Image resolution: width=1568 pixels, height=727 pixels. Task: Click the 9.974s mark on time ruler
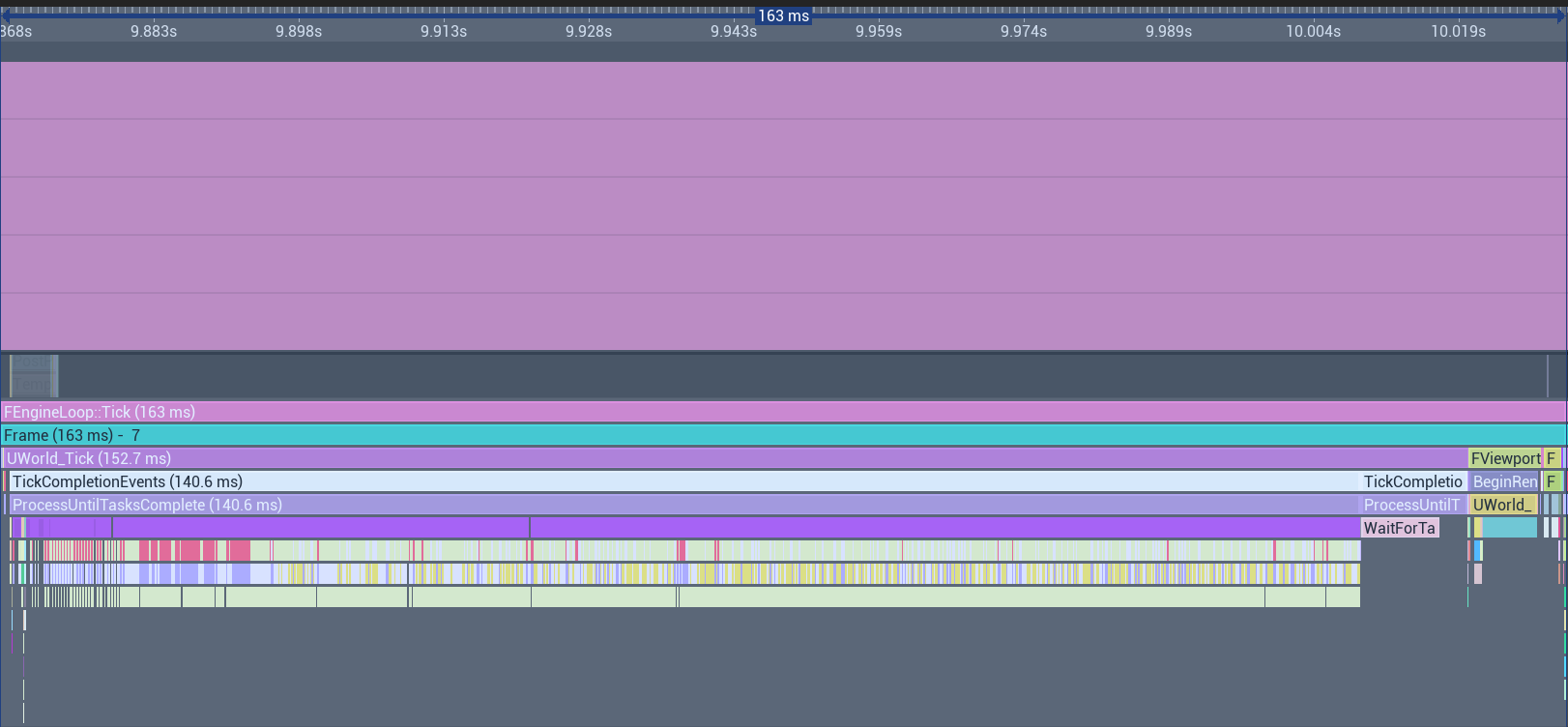coord(1024,32)
